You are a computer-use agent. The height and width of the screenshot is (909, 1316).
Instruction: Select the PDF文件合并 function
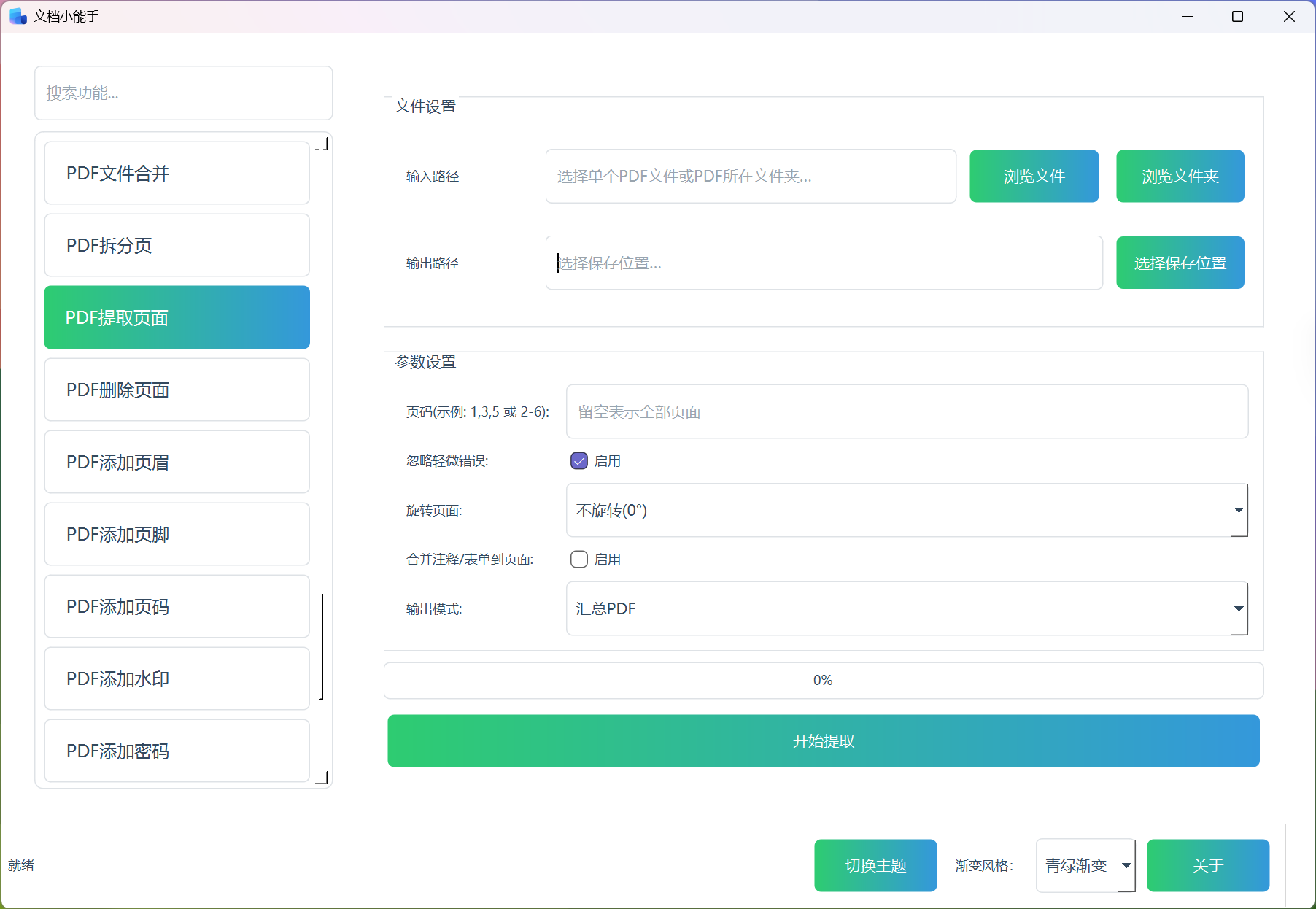tap(177, 173)
